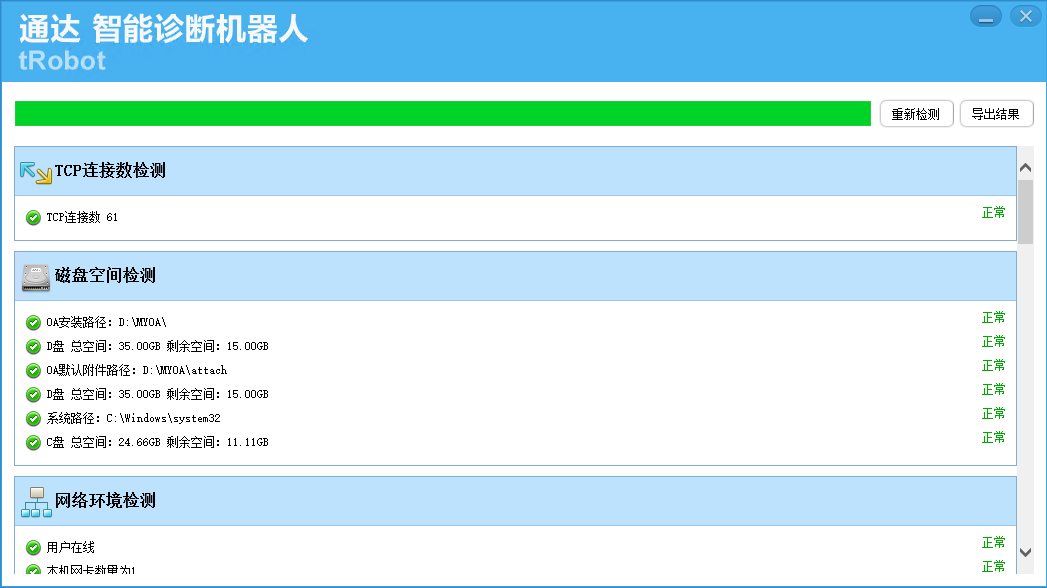Click green check icon beside OA默认附件路径
1047x588 pixels.
click(33, 371)
